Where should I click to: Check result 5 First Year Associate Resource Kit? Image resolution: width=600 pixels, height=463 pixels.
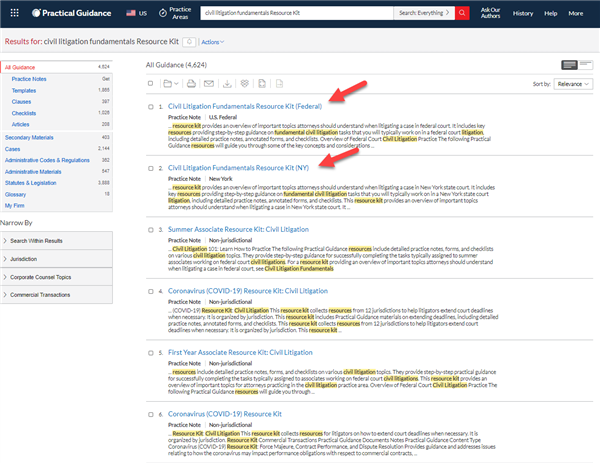coord(151,353)
